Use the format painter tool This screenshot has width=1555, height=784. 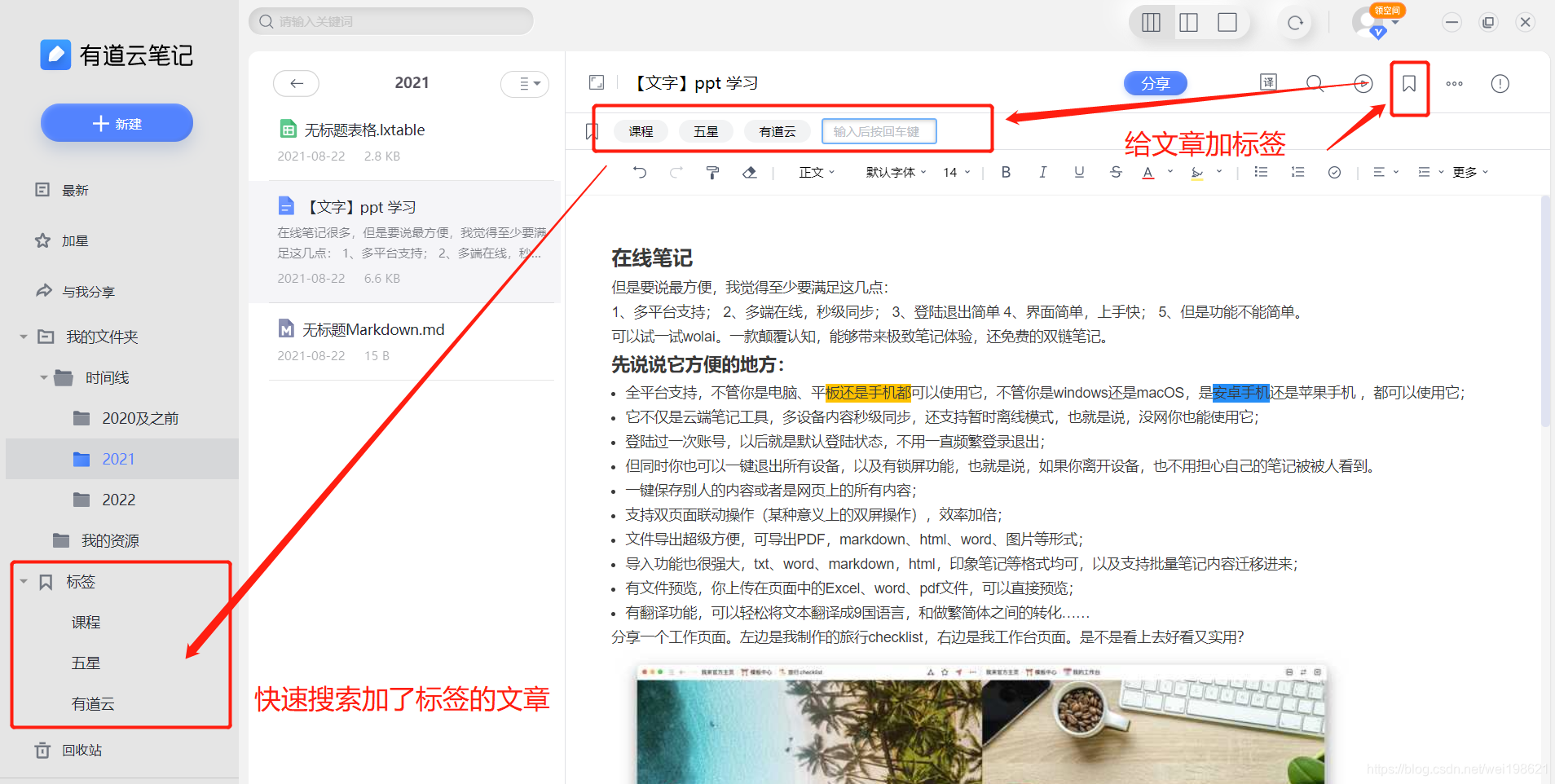point(712,172)
